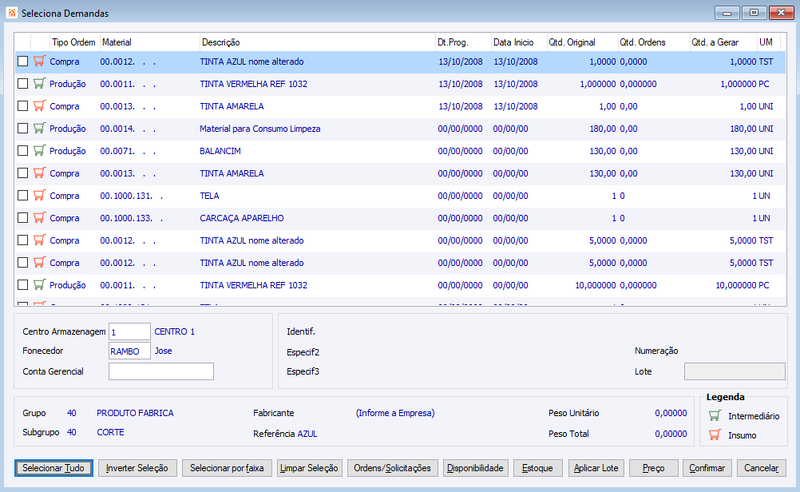Click the empty Conta Gerencial field

click(x=161, y=372)
